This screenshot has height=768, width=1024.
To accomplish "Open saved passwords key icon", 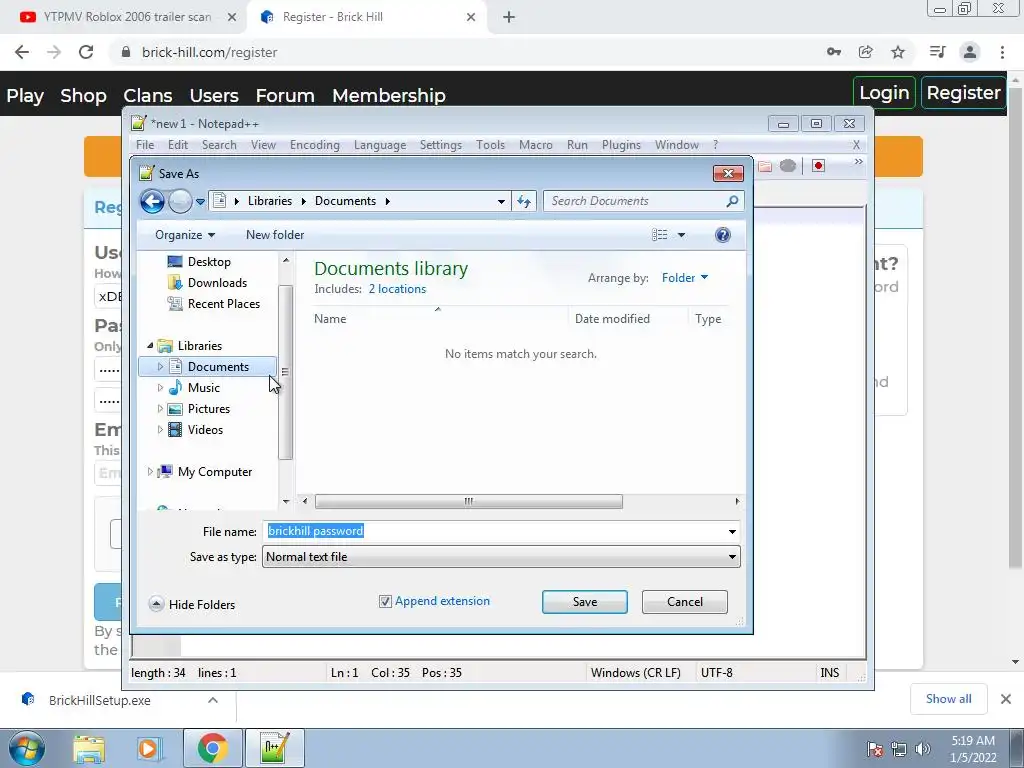I will [834, 52].
